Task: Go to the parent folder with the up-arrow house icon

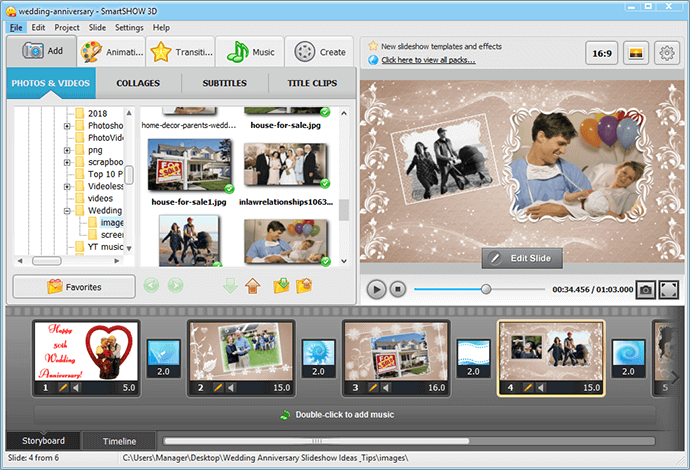Action: coord(253,286)
